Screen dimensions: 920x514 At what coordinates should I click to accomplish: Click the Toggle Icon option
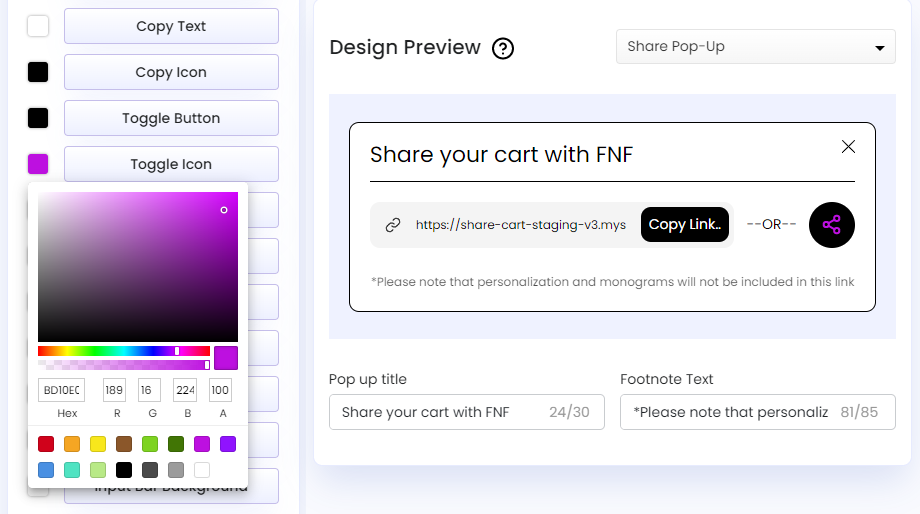click(x=171, y=164)
